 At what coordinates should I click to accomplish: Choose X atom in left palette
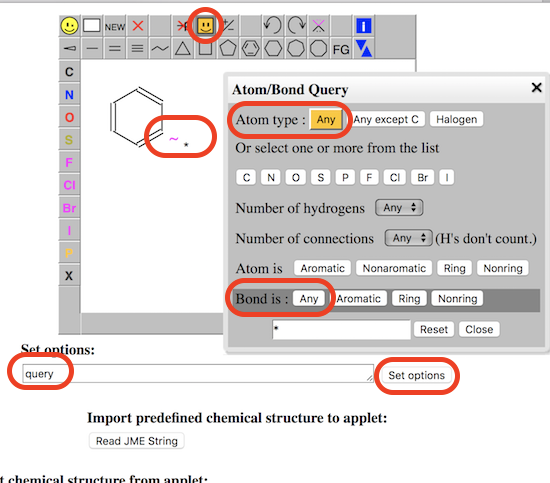pos(69,276)
